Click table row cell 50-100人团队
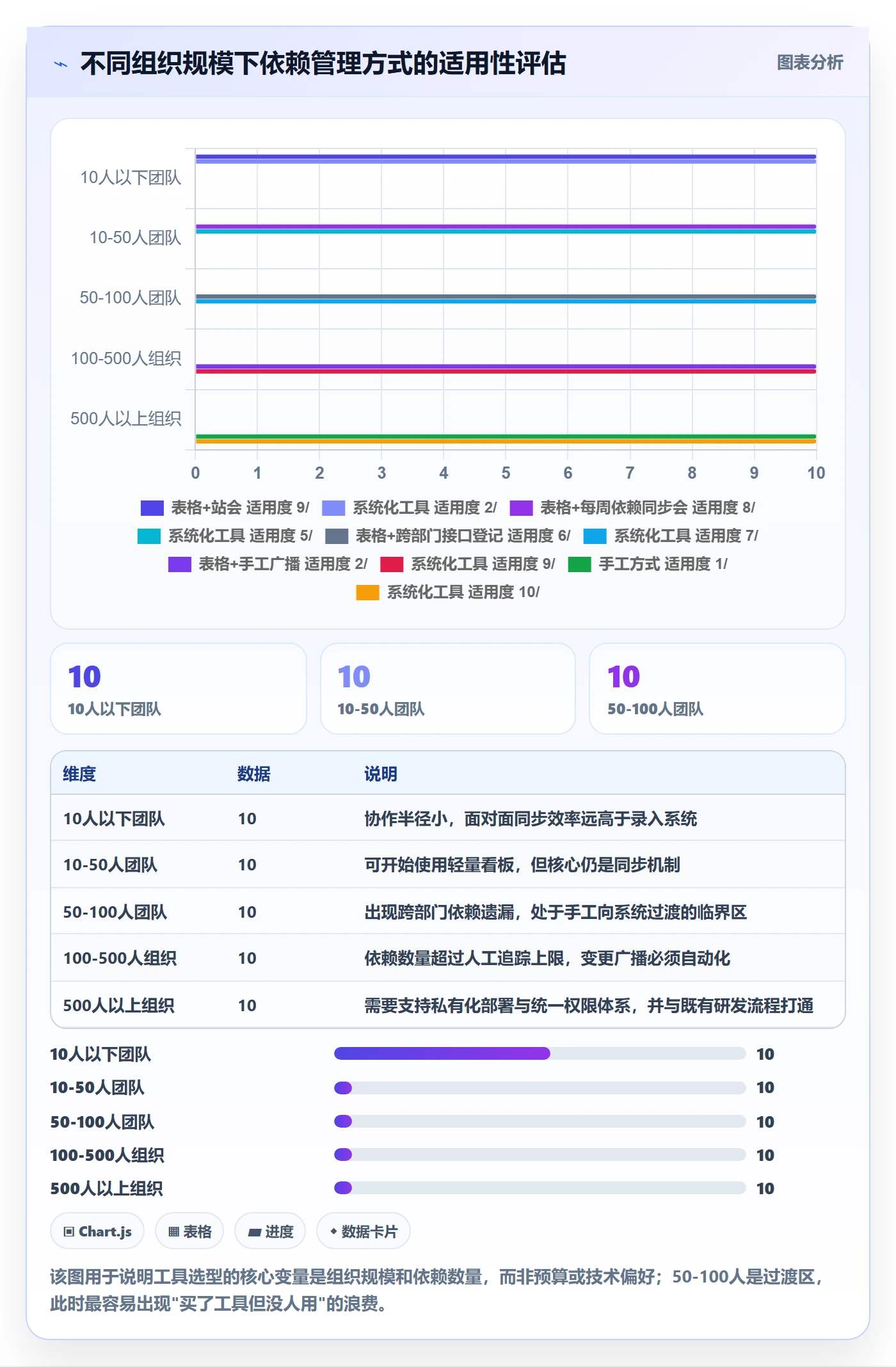This screenshot has height=1367, width=896. click(115, 913)
